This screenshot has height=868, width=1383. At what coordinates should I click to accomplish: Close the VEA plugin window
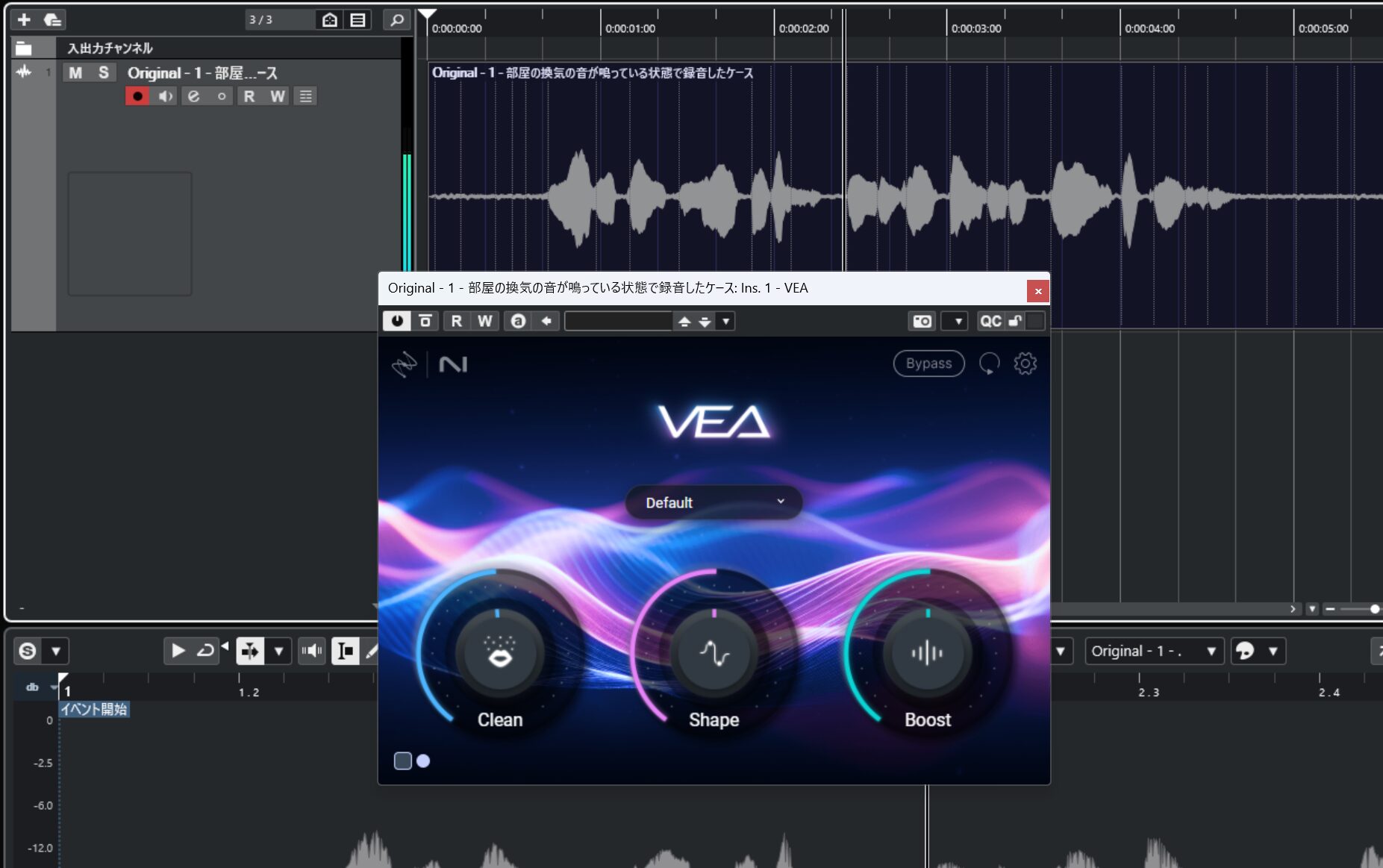1038,291
